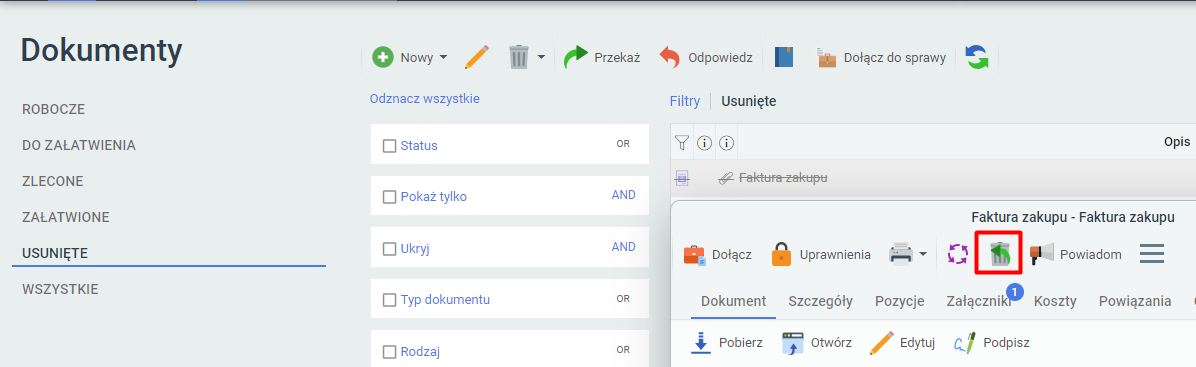Click Odznacz wszystkie link
The width and height of the screenshot is (1196, 367).
tap(425, 98)
